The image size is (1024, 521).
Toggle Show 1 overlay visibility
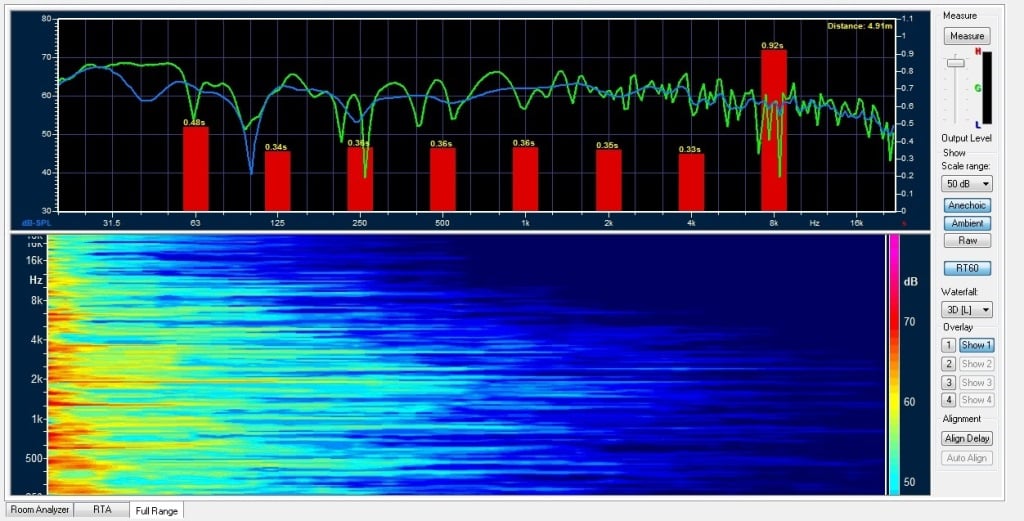pyautogui.click(x=976, y=345)
